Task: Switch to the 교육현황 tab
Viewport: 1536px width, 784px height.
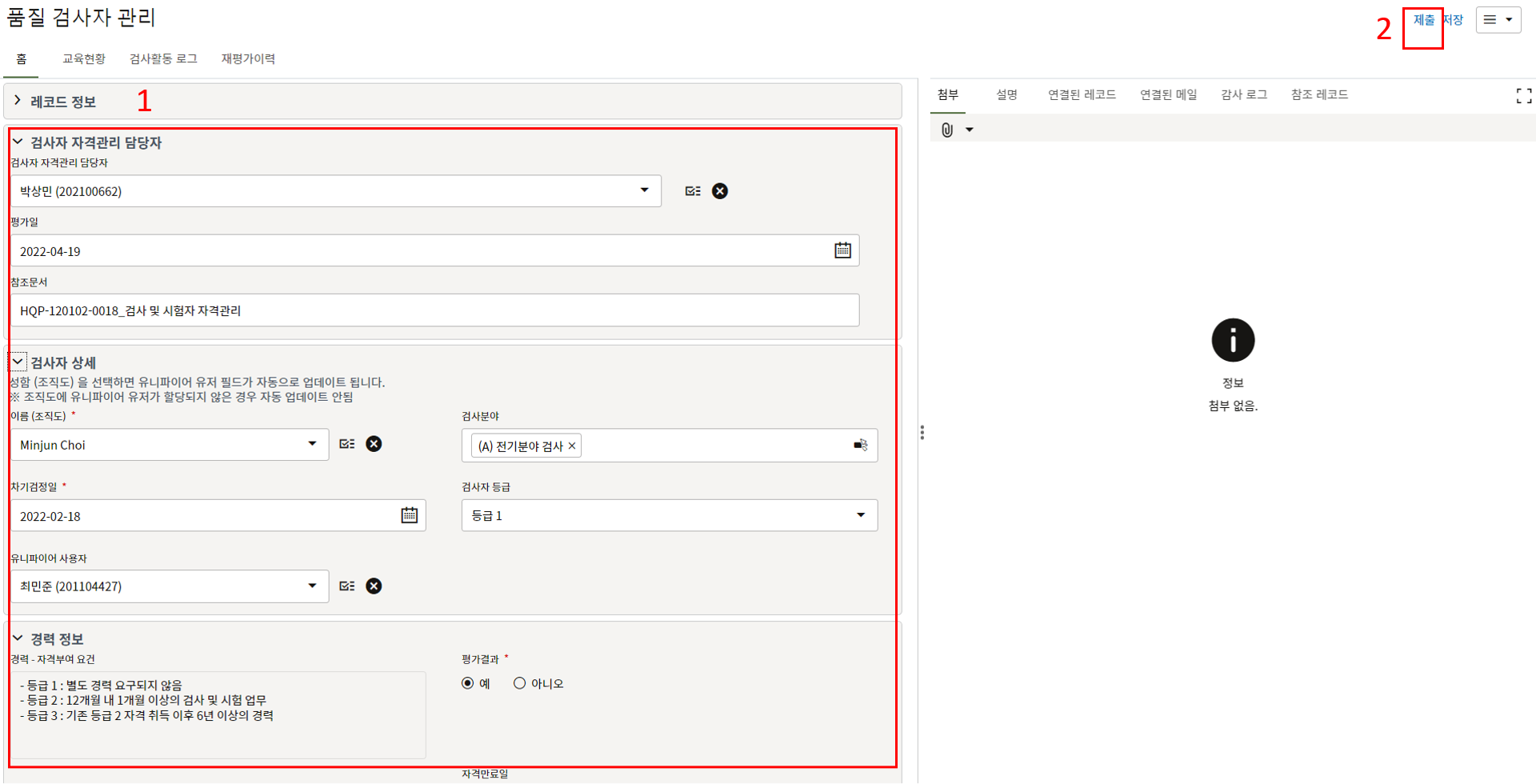Action: point(84,59)
